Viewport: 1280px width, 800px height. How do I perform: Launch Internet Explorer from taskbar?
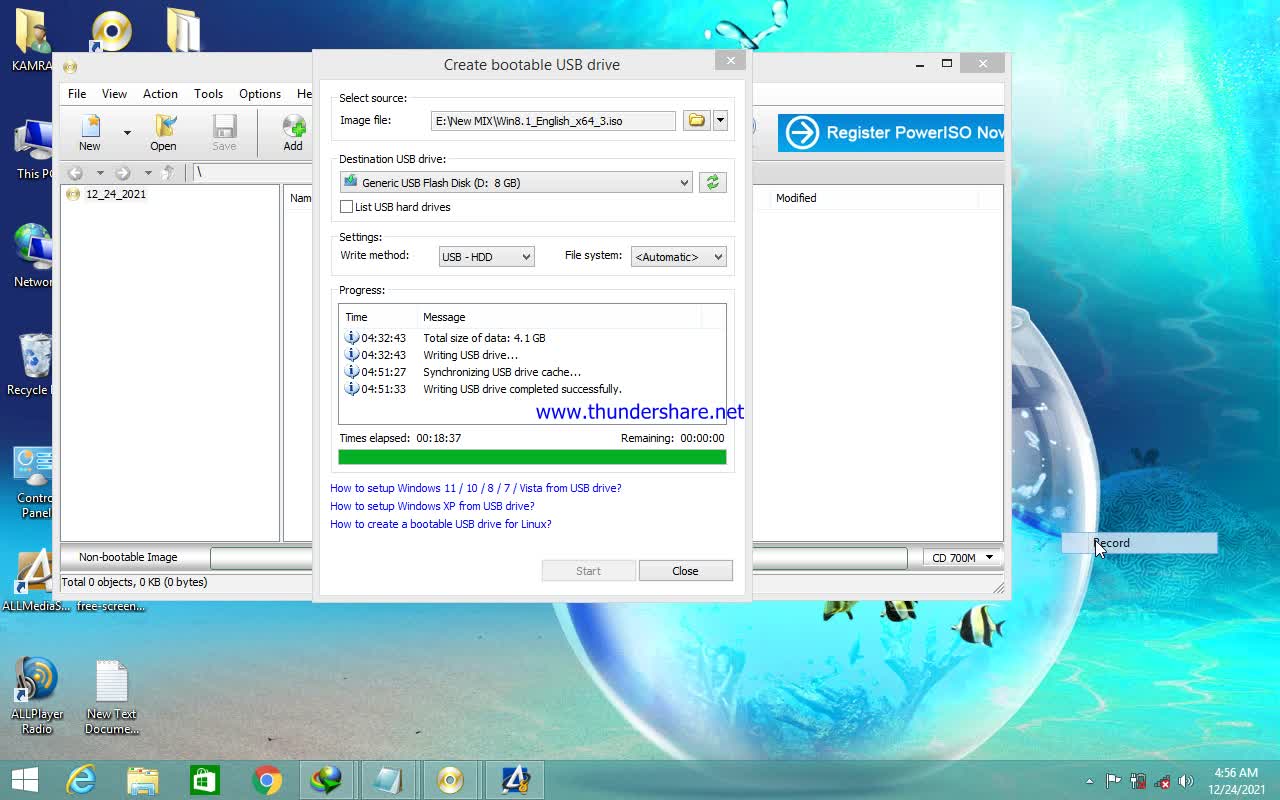tap(80, 780)
